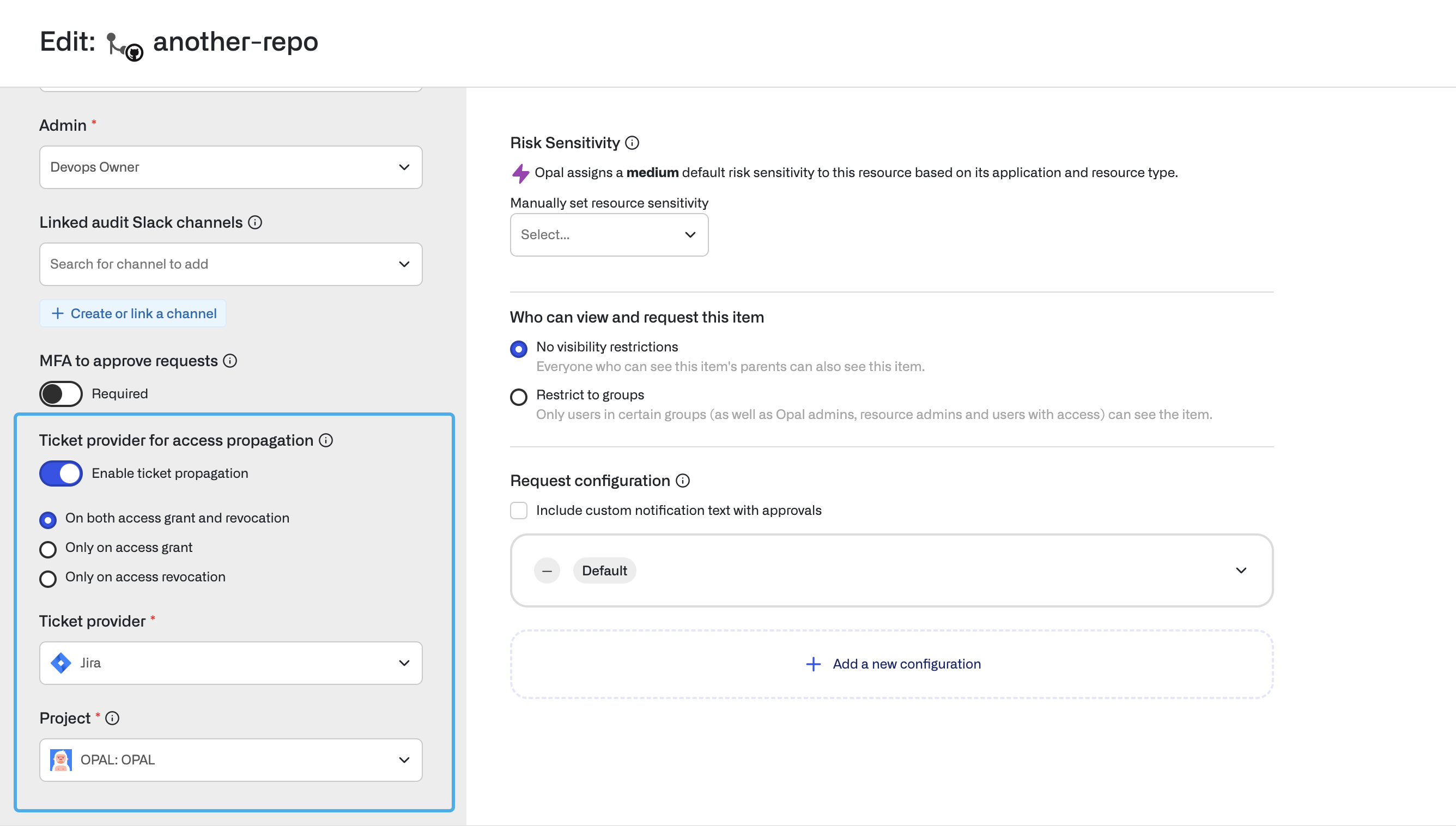The image size is (1456, 826).
Task: Click info icon beside Request configuration
Action: point(683,481)
